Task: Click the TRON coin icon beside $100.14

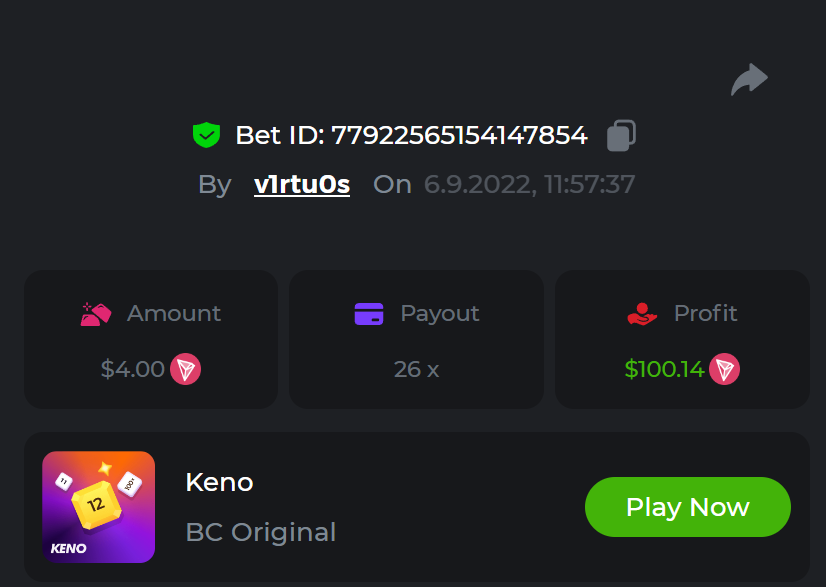Action: [x=724, y=369]
